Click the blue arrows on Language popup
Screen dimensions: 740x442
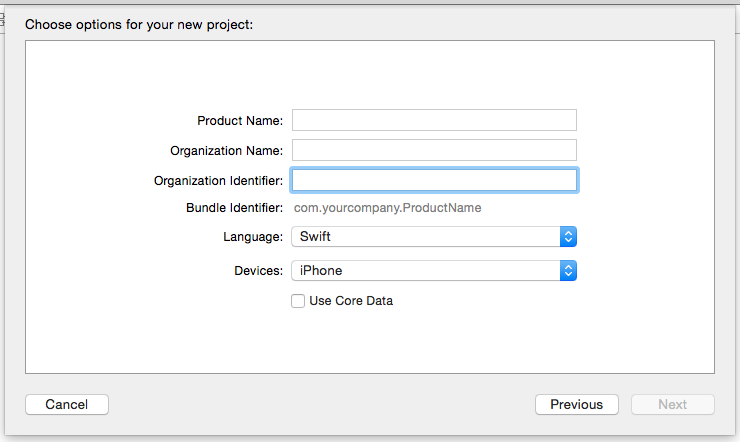point(568,237)
